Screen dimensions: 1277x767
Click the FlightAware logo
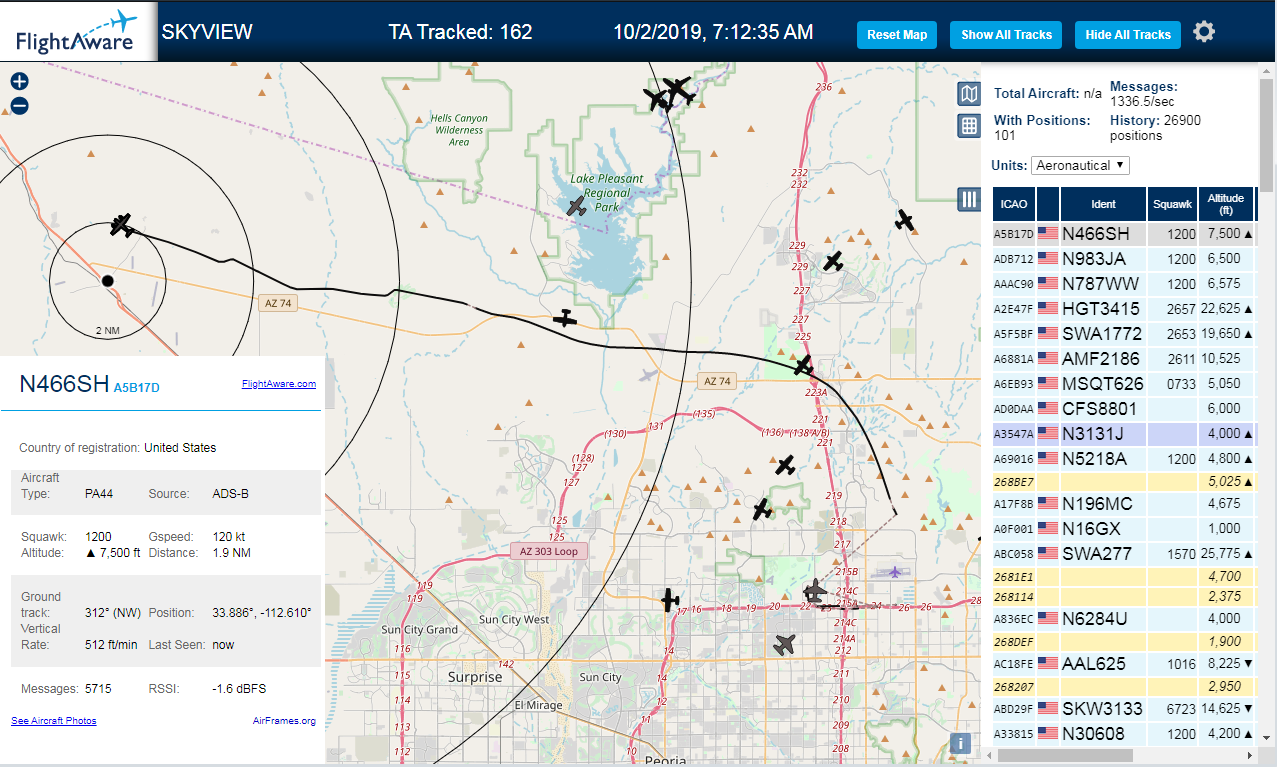(78, 31)
